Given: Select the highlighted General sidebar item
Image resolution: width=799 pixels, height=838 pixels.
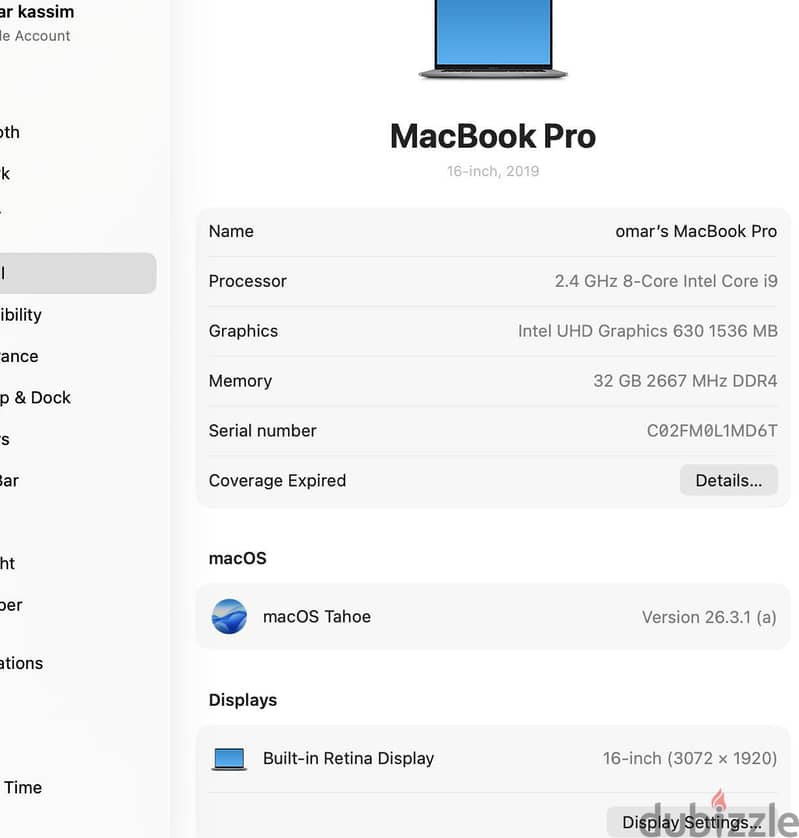Looking at the screenshot, I should coord(78,273).
